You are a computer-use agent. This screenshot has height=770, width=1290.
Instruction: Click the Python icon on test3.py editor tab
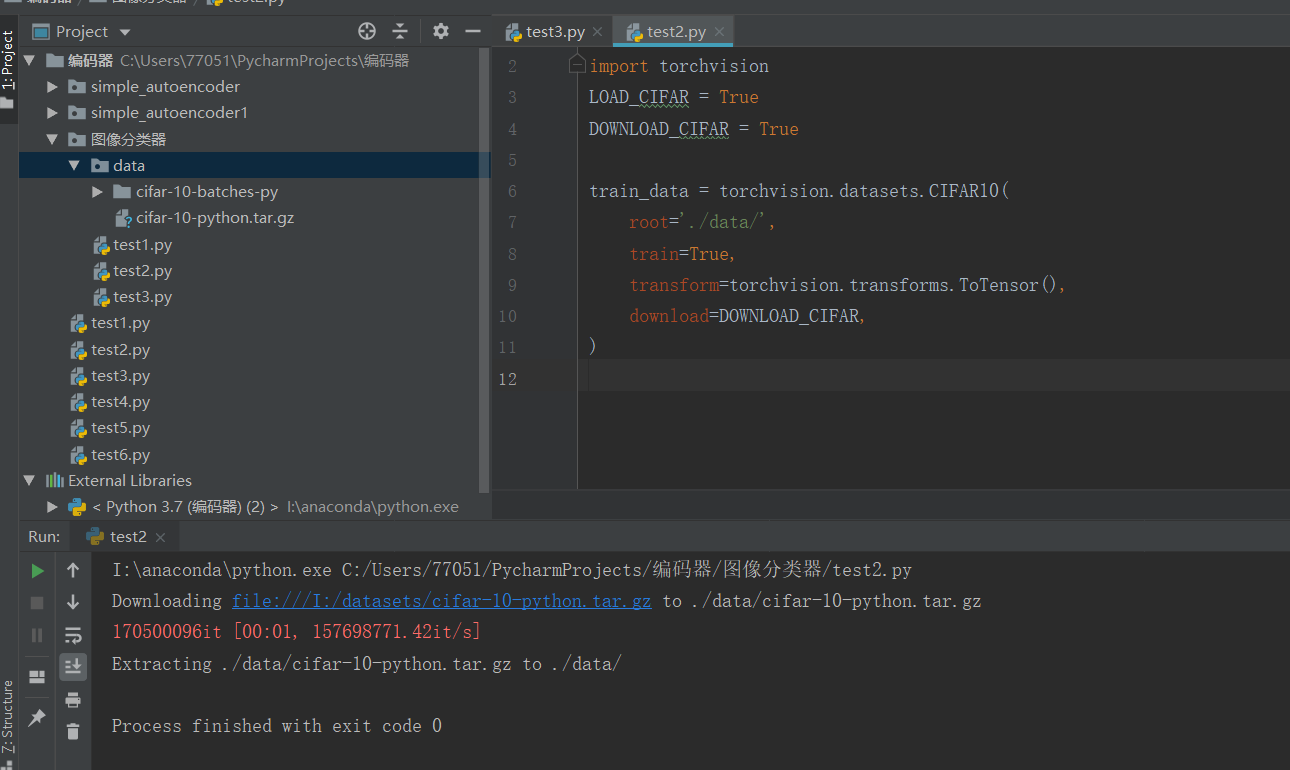pos(513,32)
